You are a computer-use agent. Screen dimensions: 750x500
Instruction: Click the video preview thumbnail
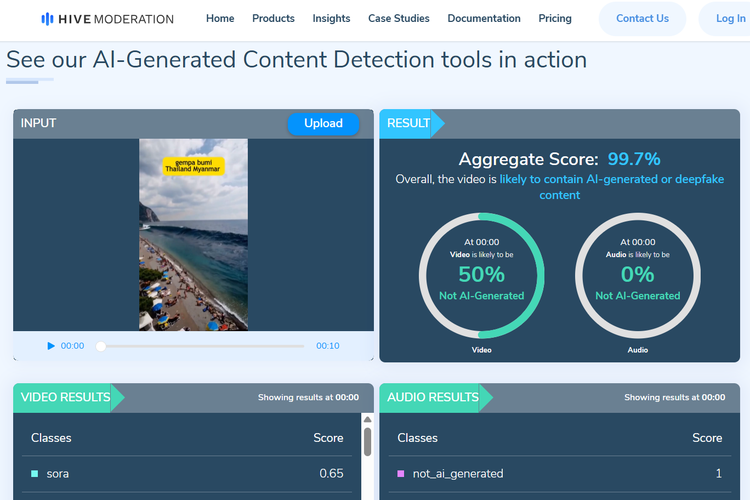tap(193, 235)
